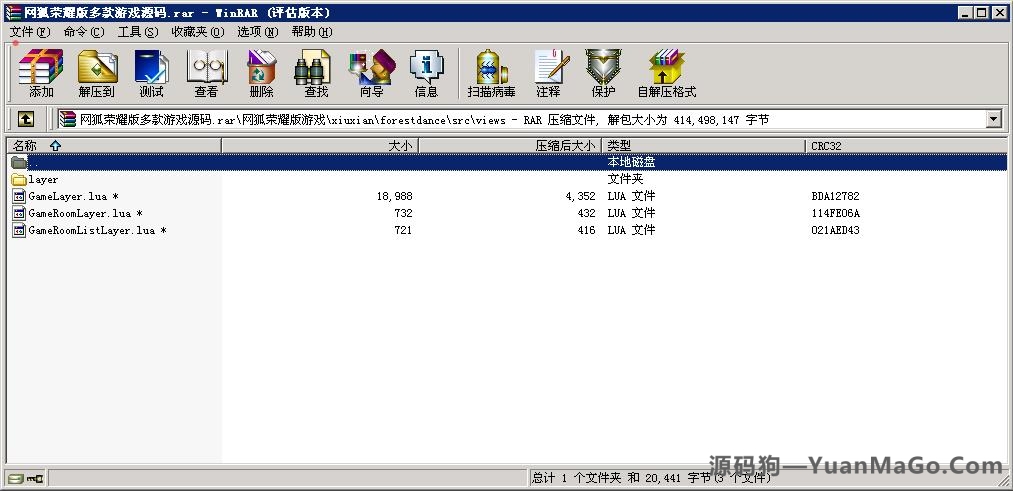This screenshot has width=1013, height=491.
Task: Click the archive icon in address bar
Action: coord(68,119)
